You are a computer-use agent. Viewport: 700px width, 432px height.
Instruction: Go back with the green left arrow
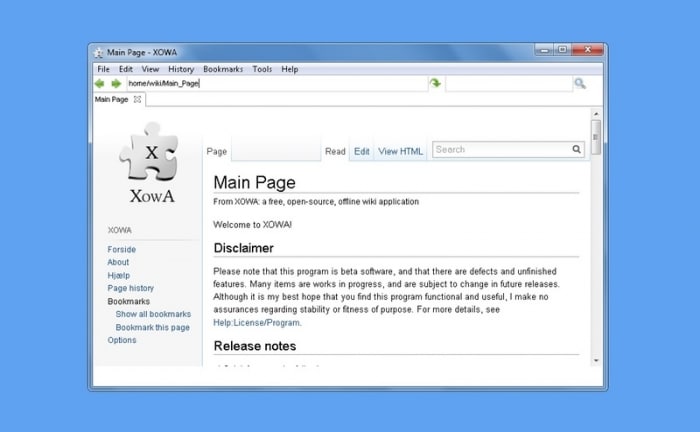(x=100, y=83)
